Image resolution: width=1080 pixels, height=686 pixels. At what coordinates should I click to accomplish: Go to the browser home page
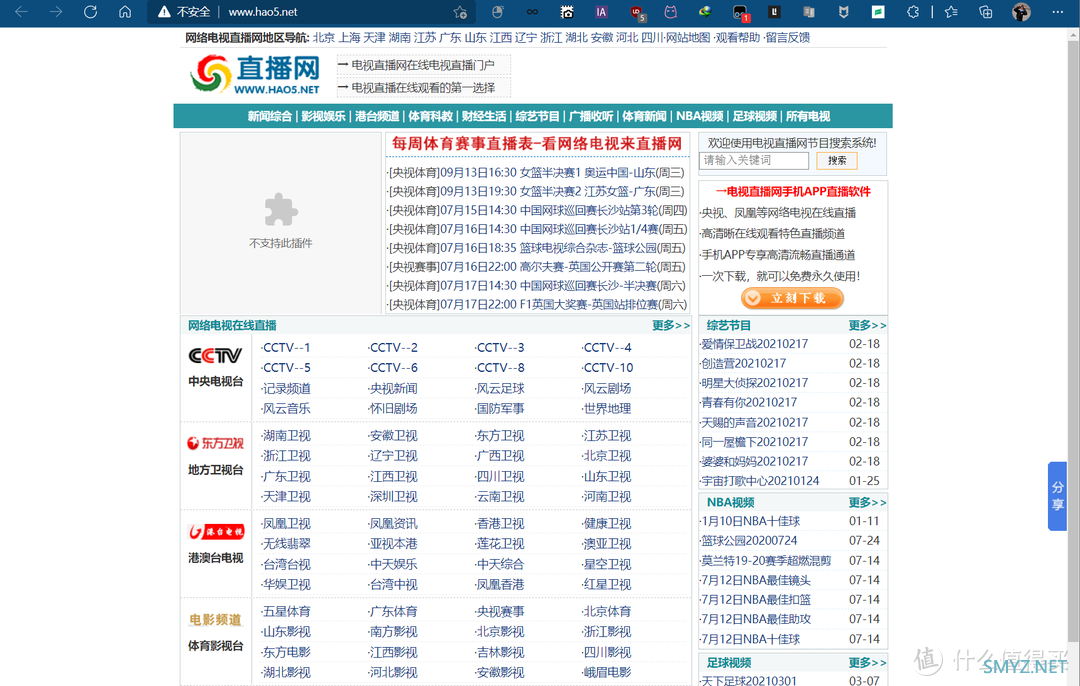(x=125, y=12)
